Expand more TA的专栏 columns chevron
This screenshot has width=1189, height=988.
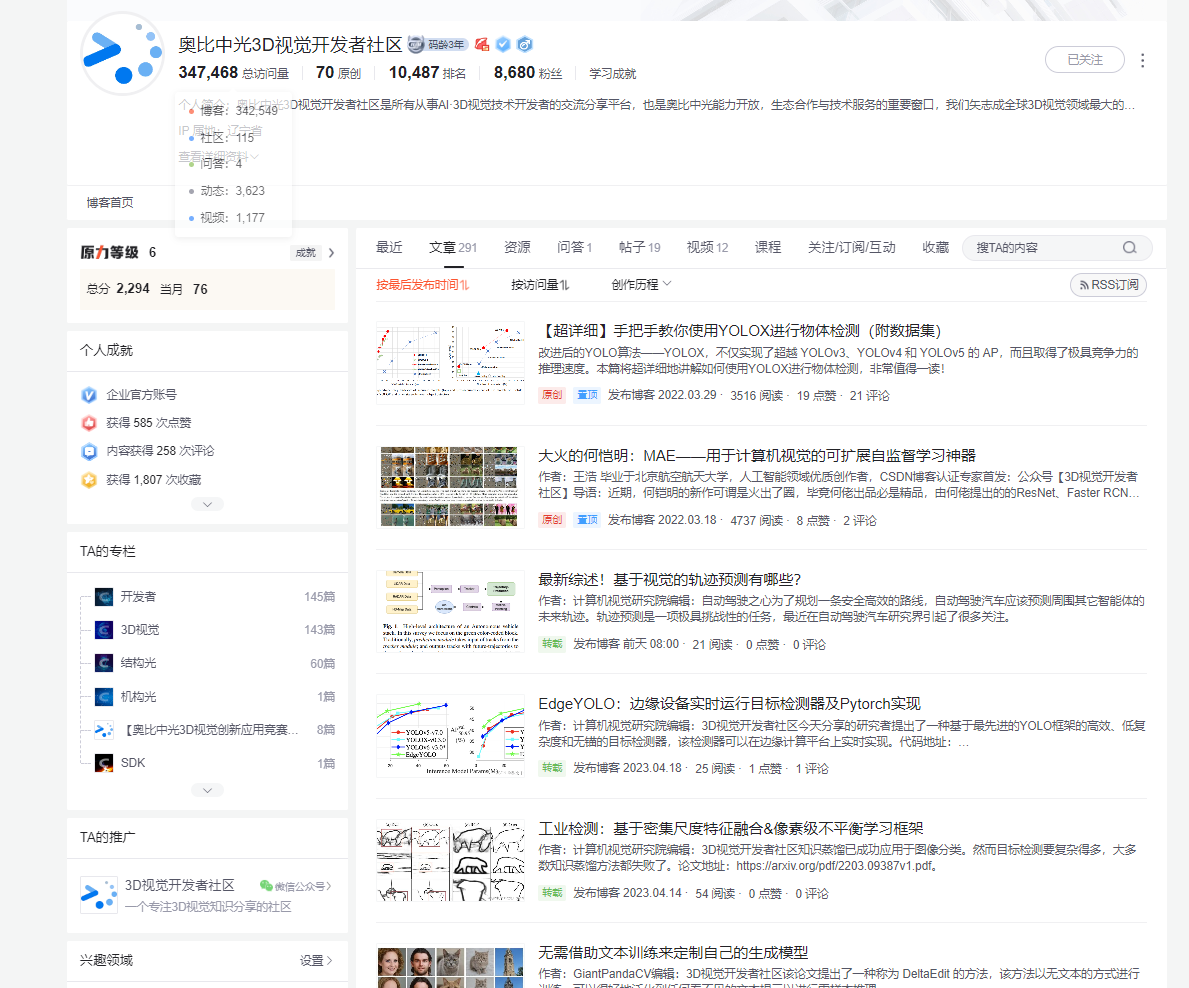coord(207,790)
